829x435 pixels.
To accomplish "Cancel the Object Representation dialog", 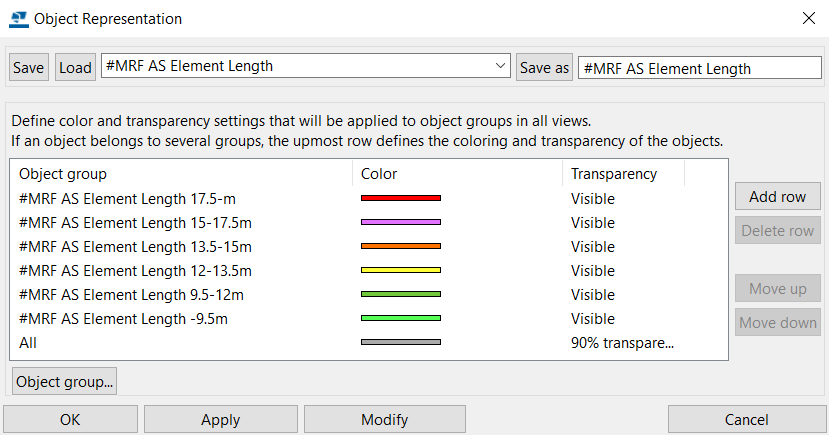I will click(747, 420).
